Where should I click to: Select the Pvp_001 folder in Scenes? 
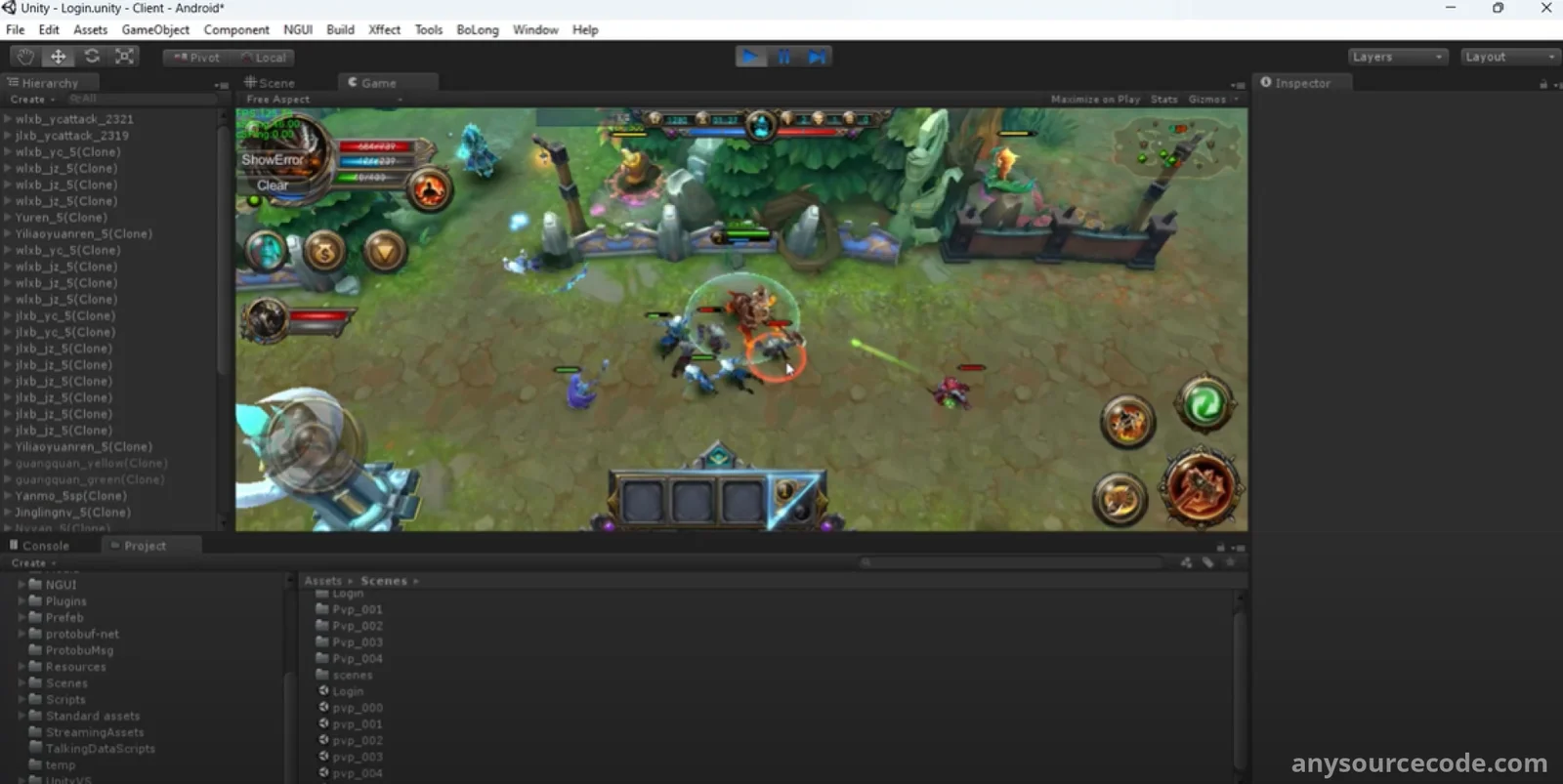click(357, 609)
